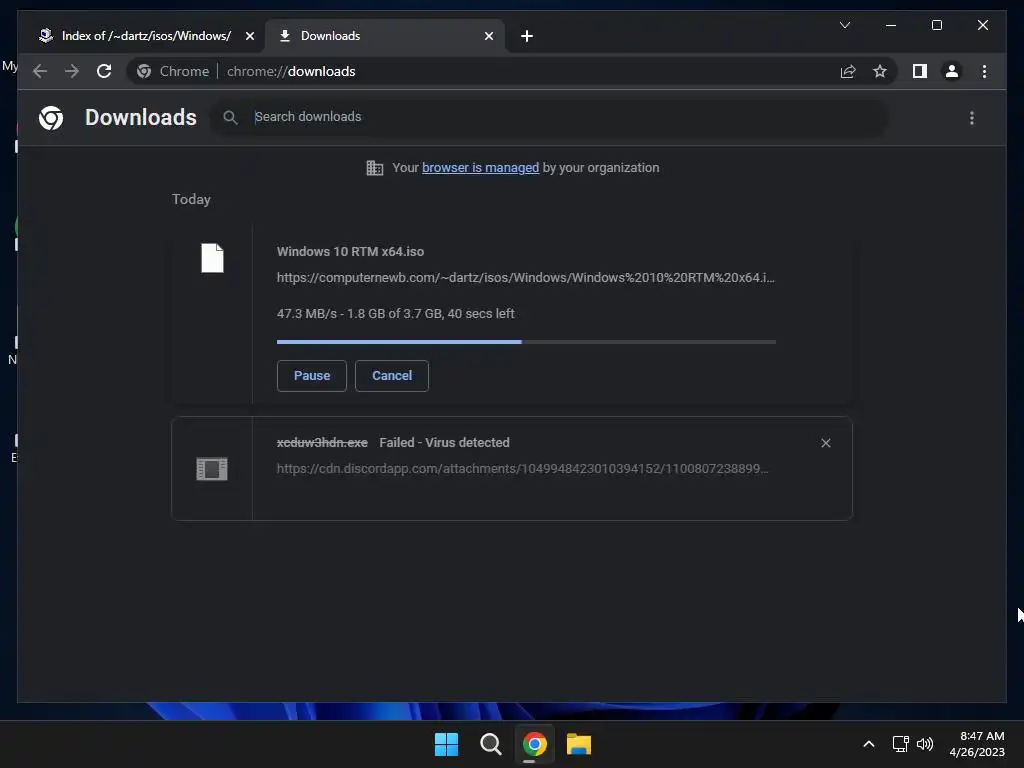
Task: Remove xcduw3hdn.exe from the list
Action: (x=825, y=443)
